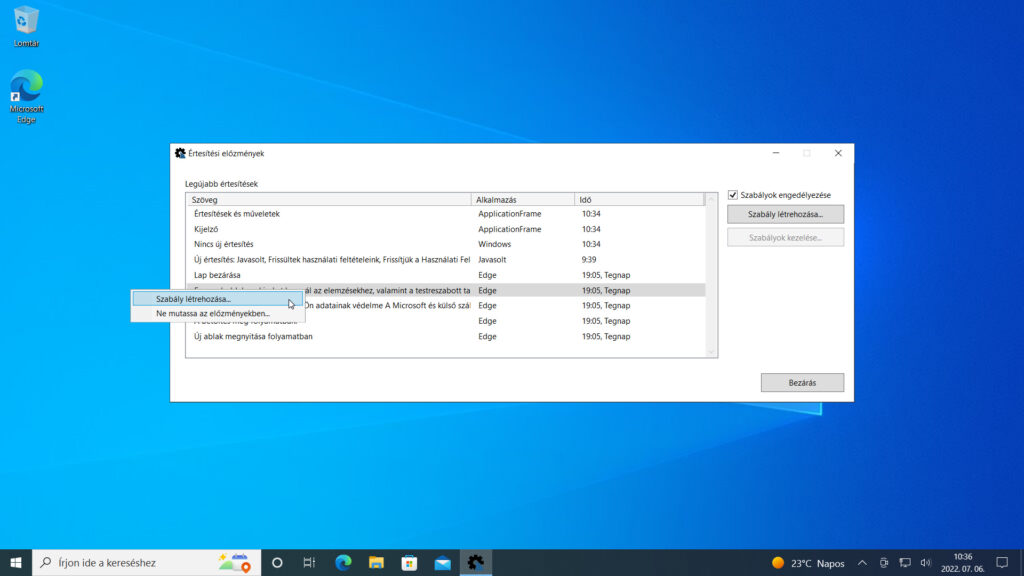The image size is (1024, 576).
Task: Click the Szabály létrehozása... button on the right
Action: [x=786, y=214]
